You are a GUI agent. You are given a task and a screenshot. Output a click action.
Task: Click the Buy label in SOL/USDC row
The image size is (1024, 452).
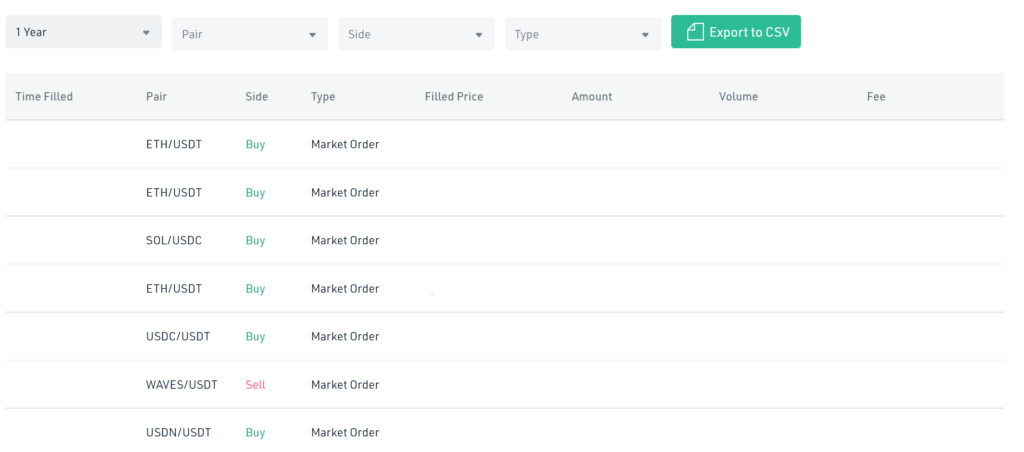(255, 240)
